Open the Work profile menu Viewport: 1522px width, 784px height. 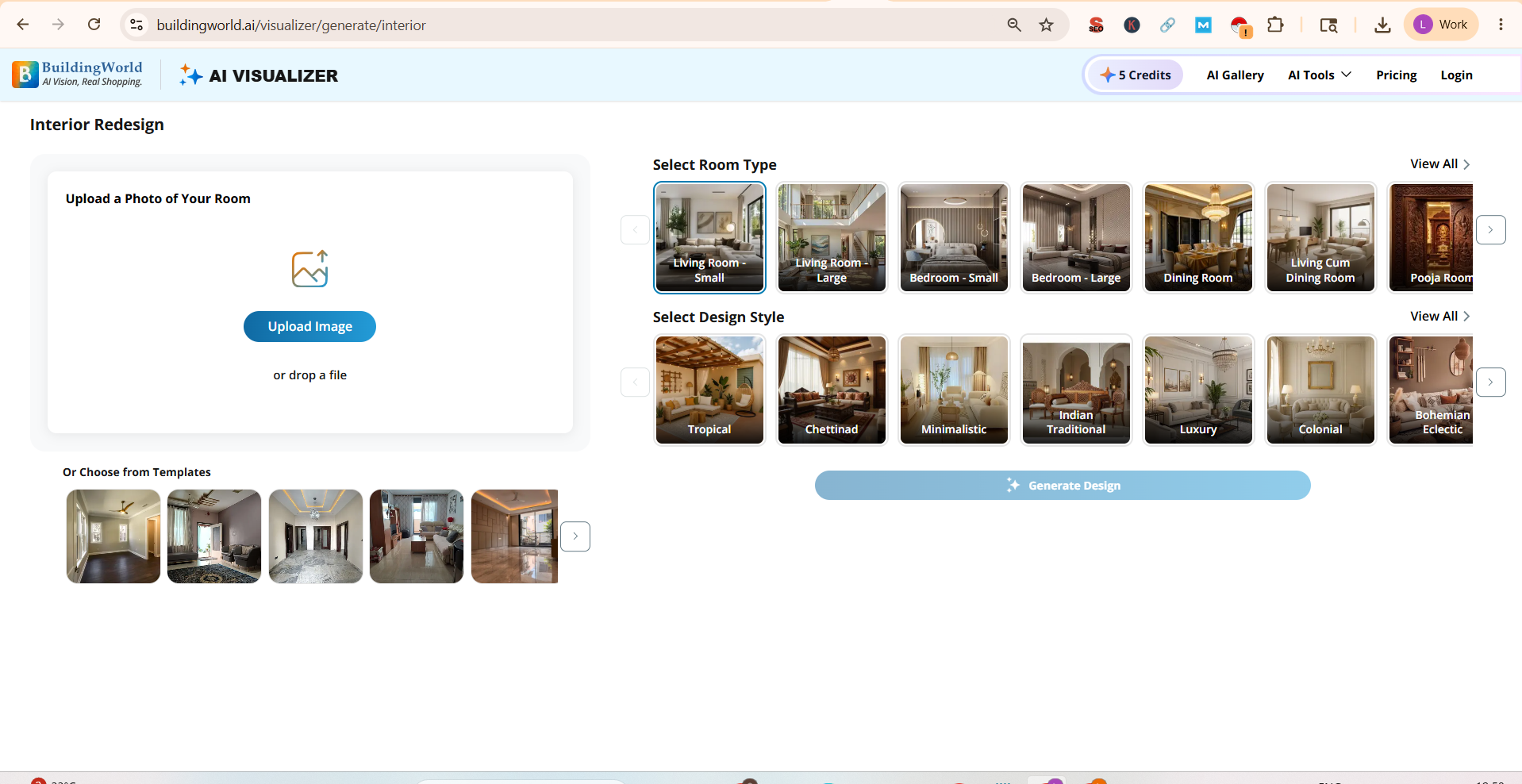point(1441,25)
